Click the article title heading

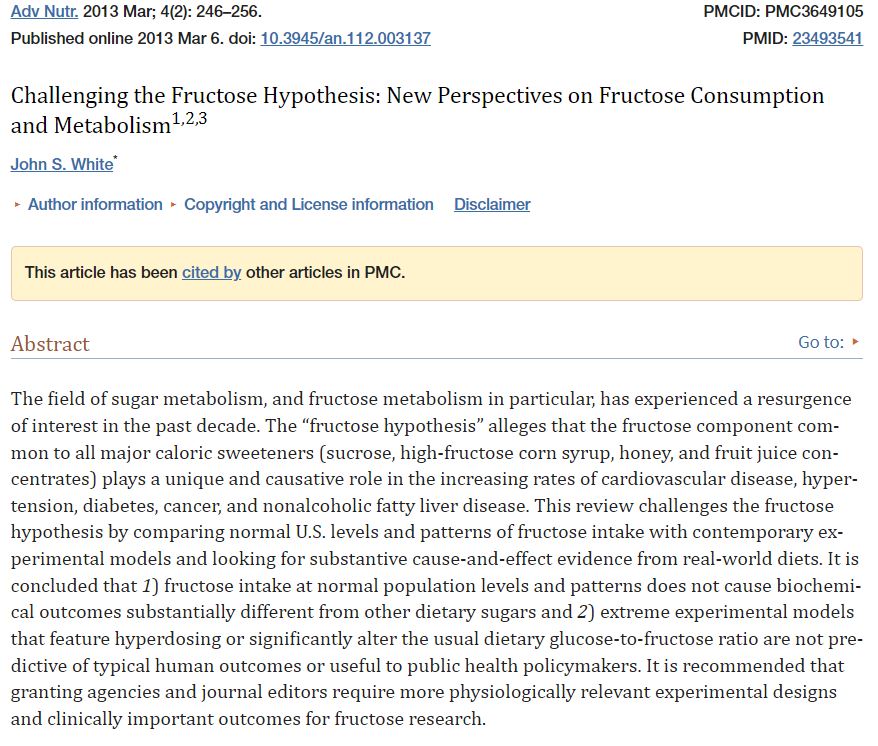[x=417, y=110]
